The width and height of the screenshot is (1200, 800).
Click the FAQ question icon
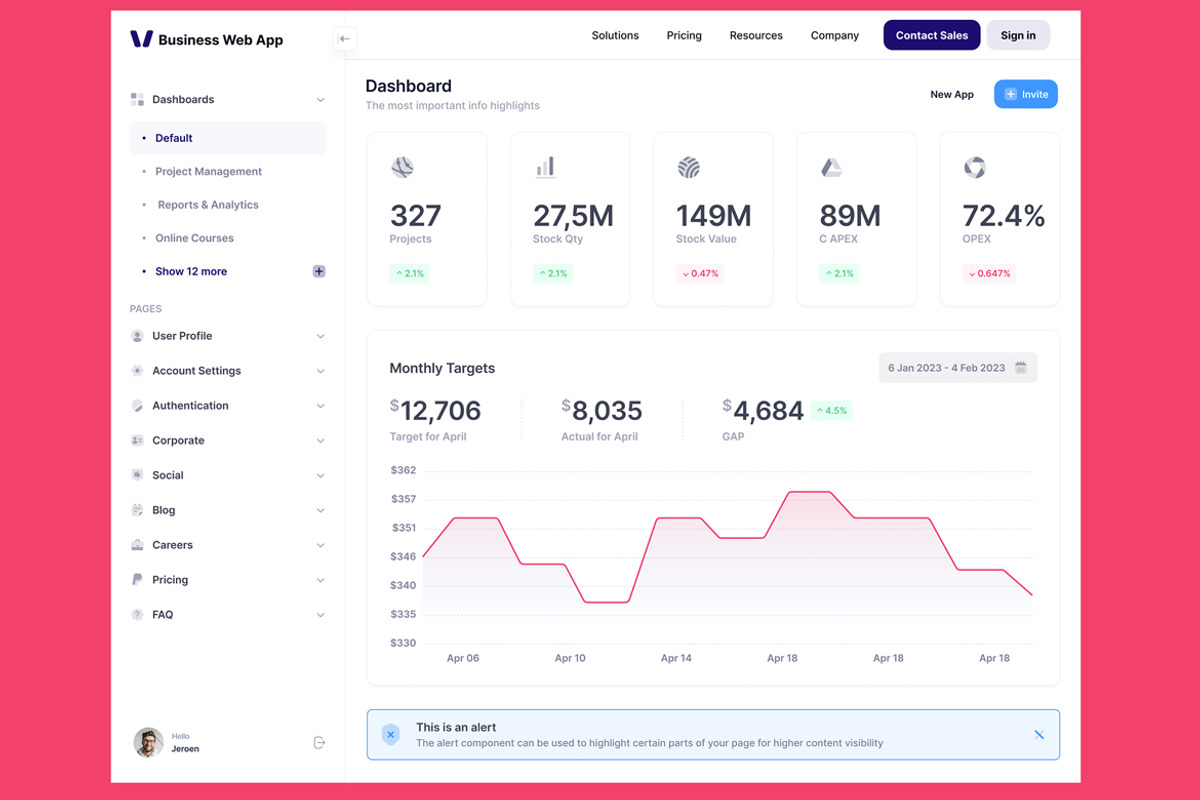click(x=137, y=615)
